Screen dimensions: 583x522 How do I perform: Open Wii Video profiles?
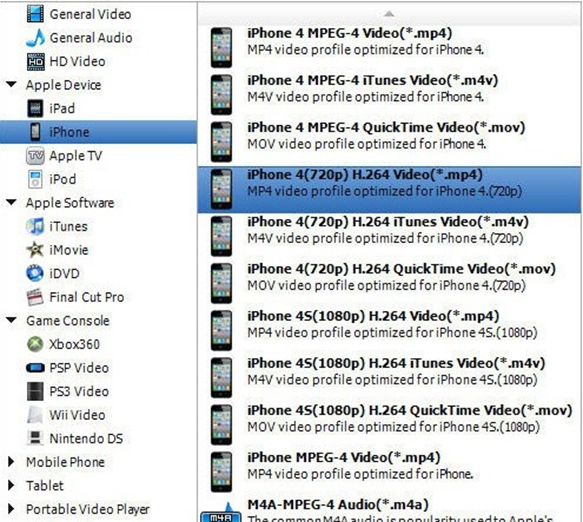(x=77, y=415)
